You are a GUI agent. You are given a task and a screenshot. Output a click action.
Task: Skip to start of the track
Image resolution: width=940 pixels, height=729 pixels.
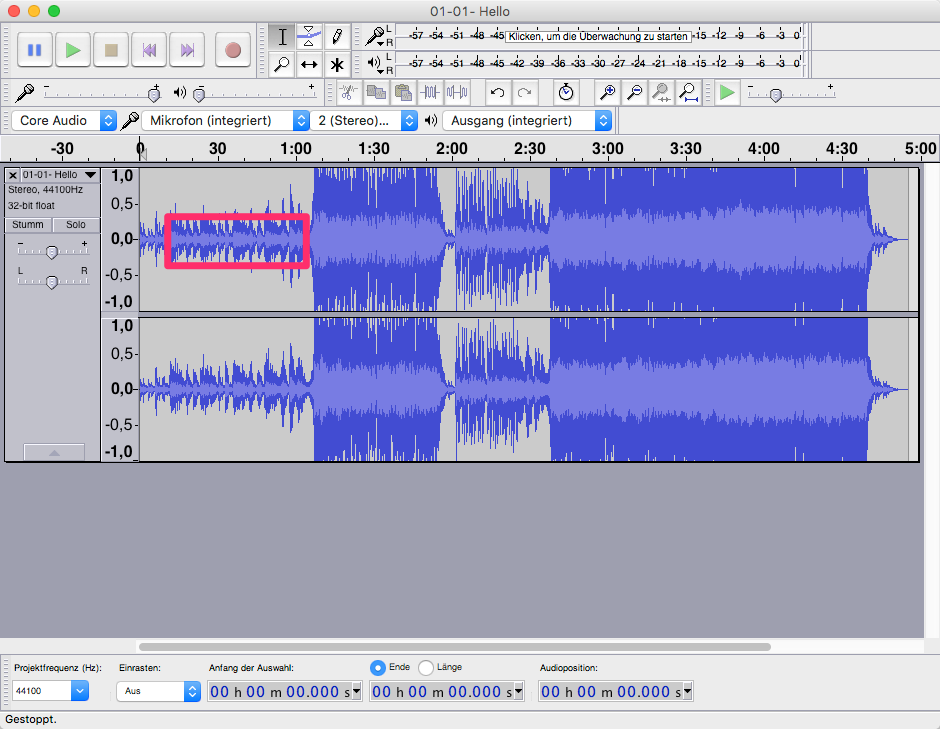(150, 50)
